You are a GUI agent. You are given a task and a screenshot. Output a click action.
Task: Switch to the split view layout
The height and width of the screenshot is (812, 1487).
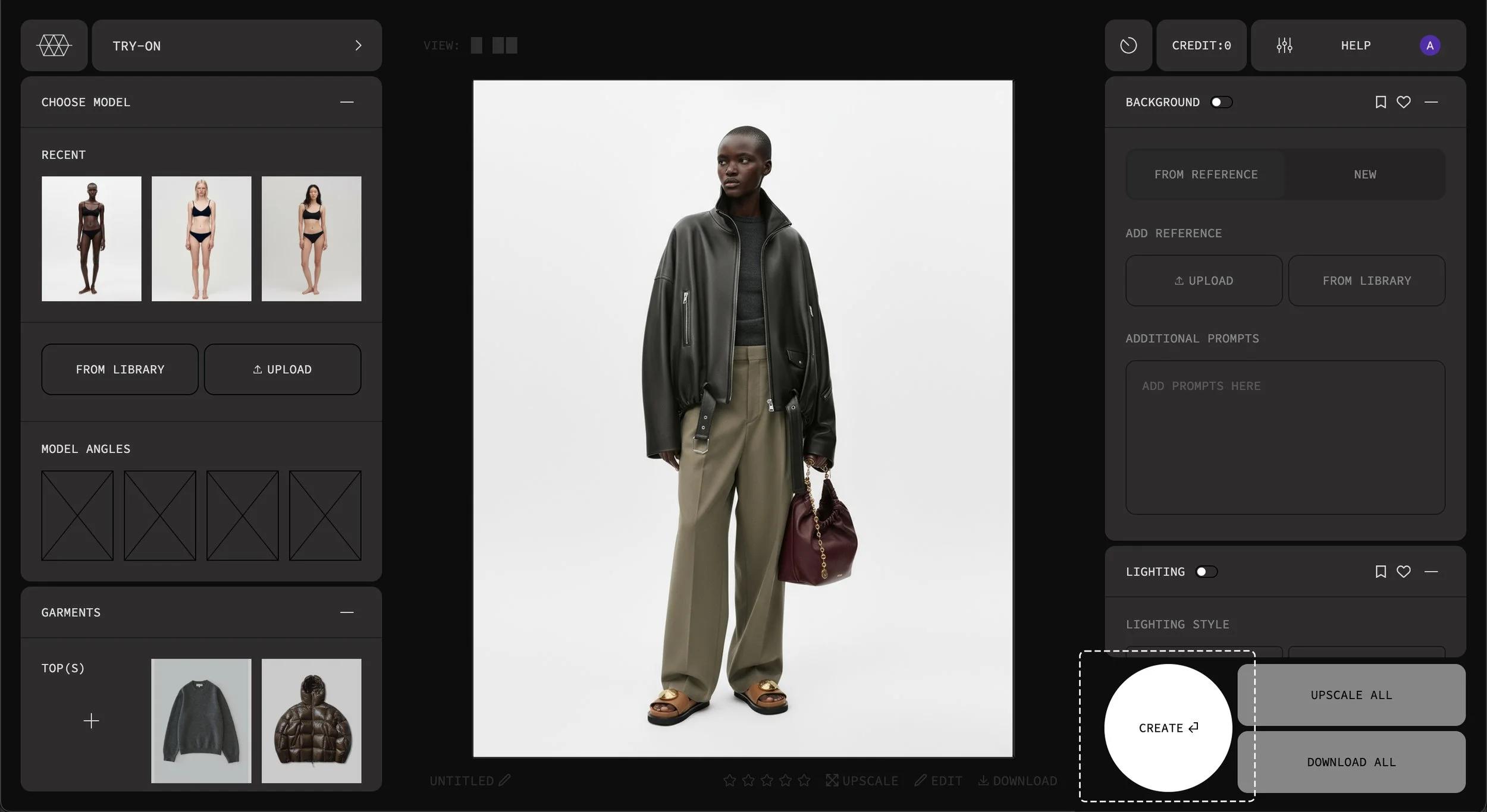pos(505,45)
